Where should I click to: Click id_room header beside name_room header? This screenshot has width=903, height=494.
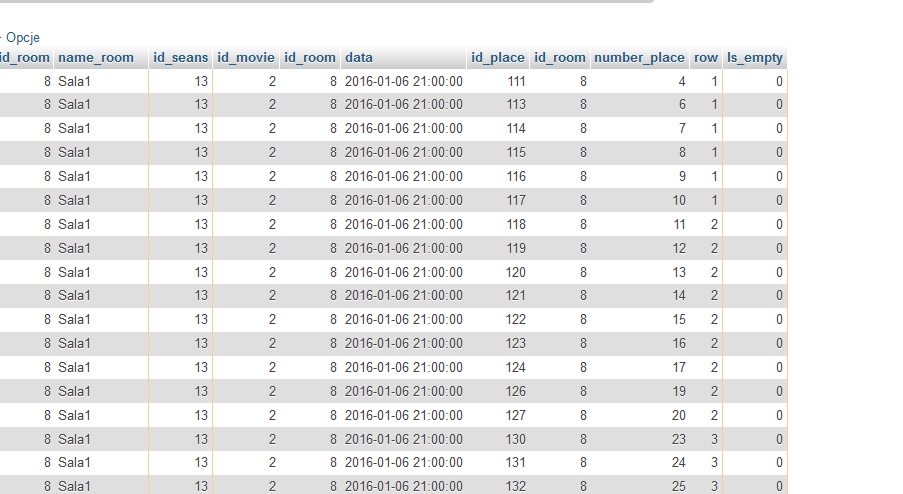pos(25,58)
